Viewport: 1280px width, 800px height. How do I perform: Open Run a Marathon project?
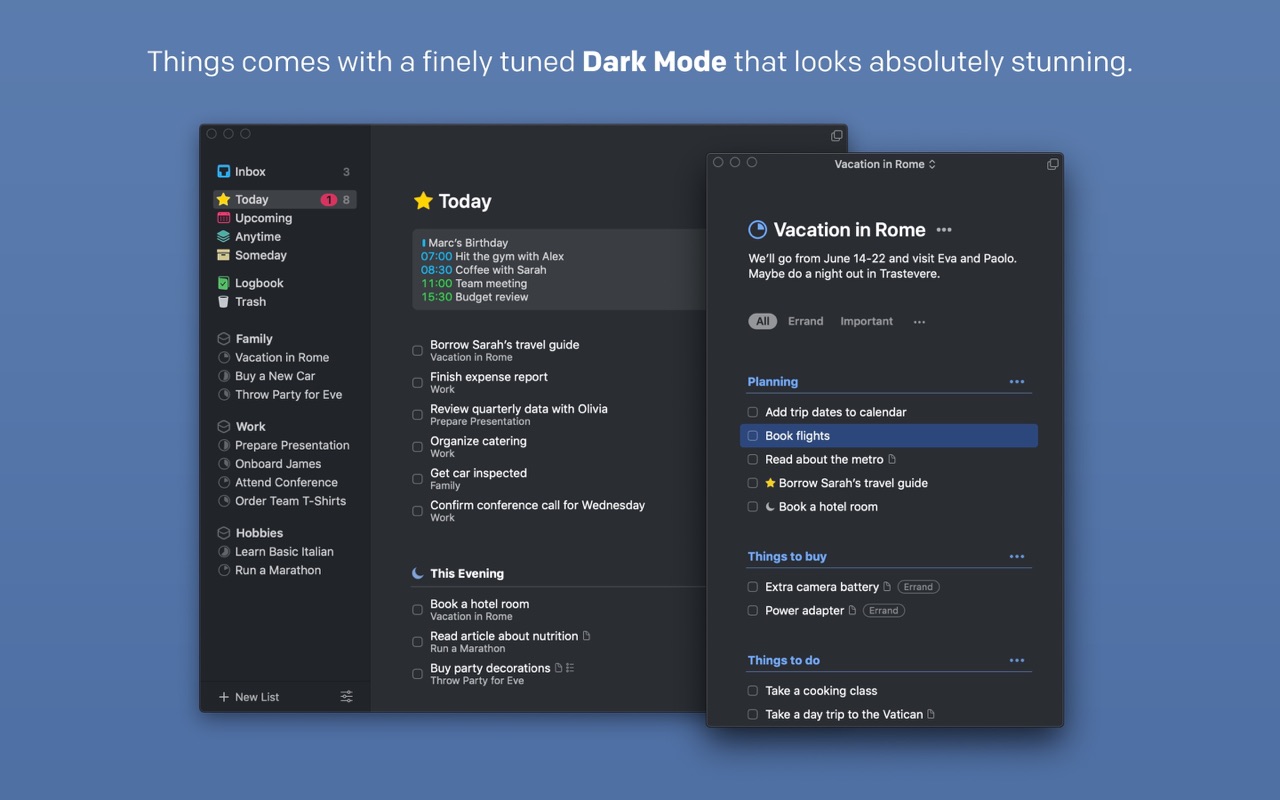click(278, 571)
